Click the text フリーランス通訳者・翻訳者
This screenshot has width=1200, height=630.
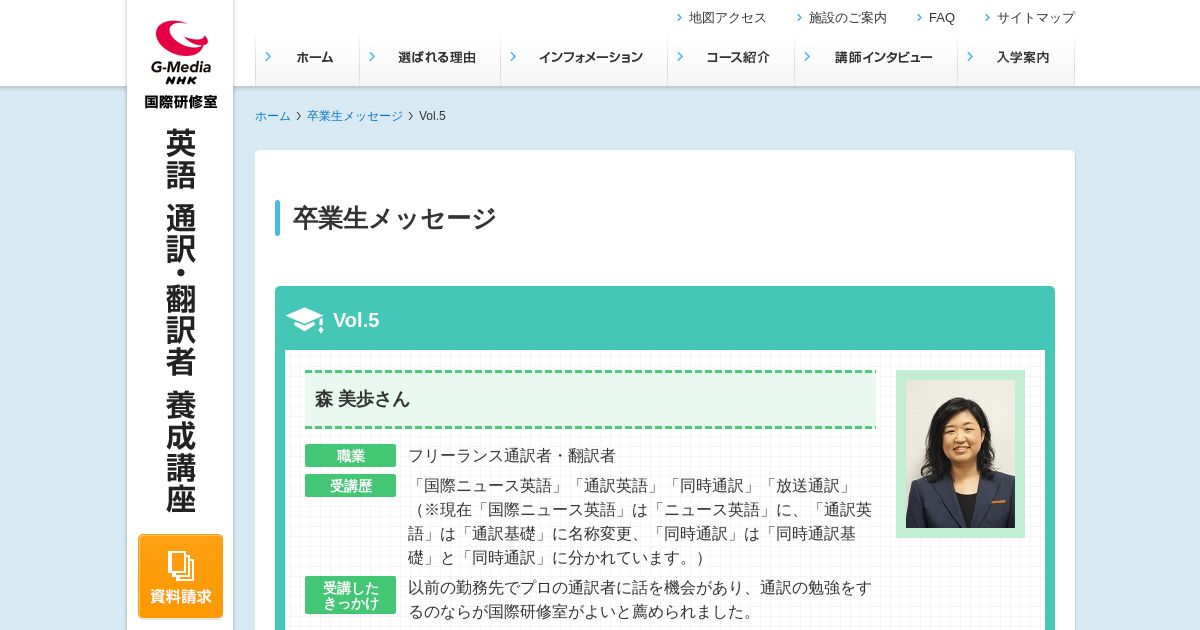512,456
